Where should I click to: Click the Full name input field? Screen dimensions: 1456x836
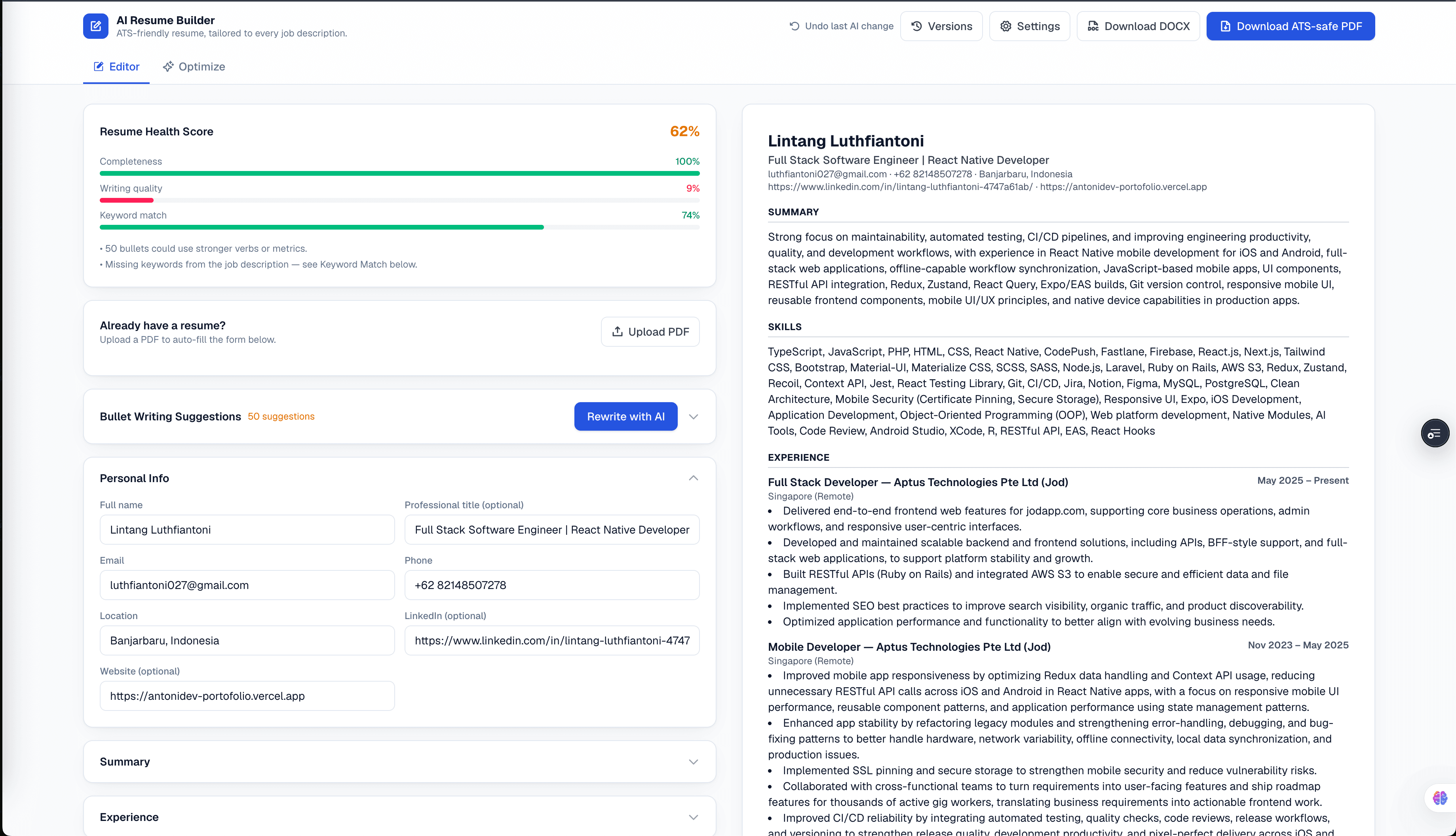[x=247, y=529]
